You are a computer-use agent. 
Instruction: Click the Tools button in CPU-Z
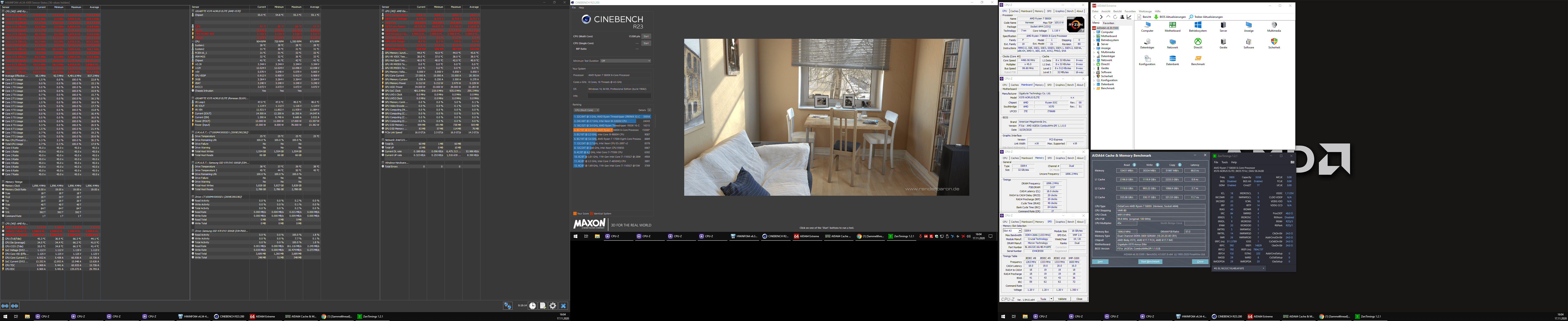(1043, 299)
